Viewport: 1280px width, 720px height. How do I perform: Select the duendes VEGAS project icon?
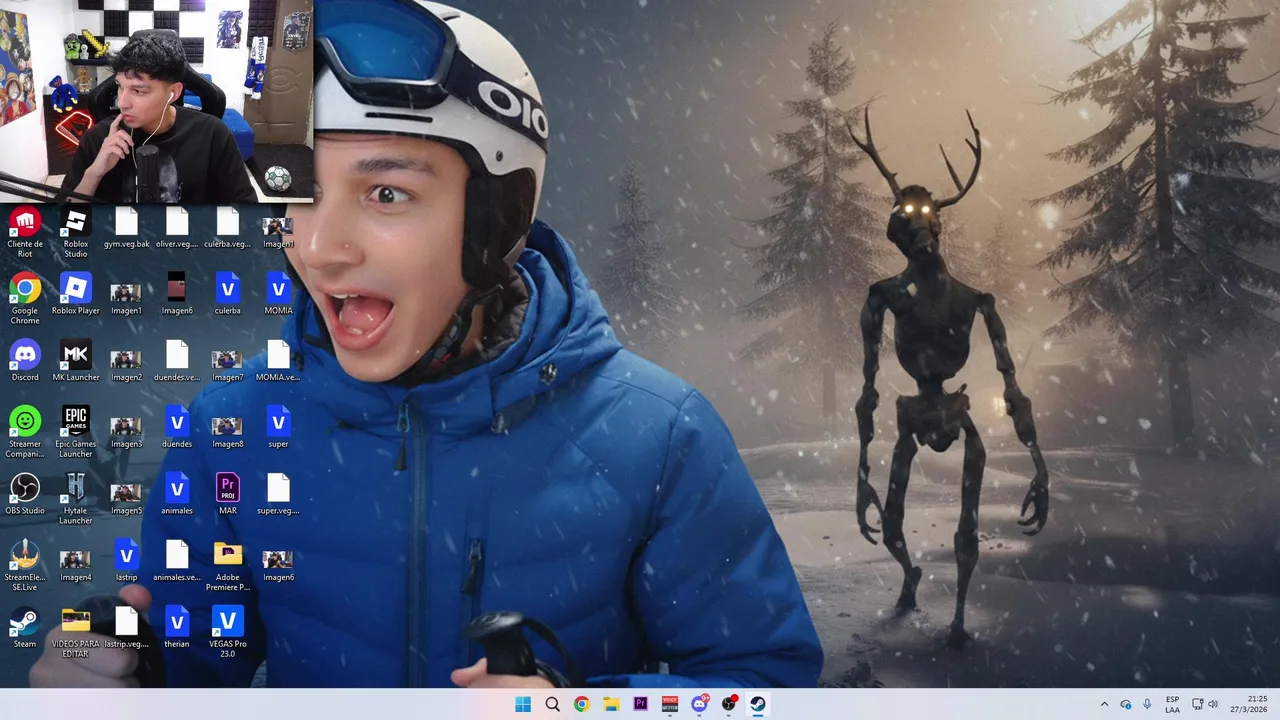(x=177, y=428)
